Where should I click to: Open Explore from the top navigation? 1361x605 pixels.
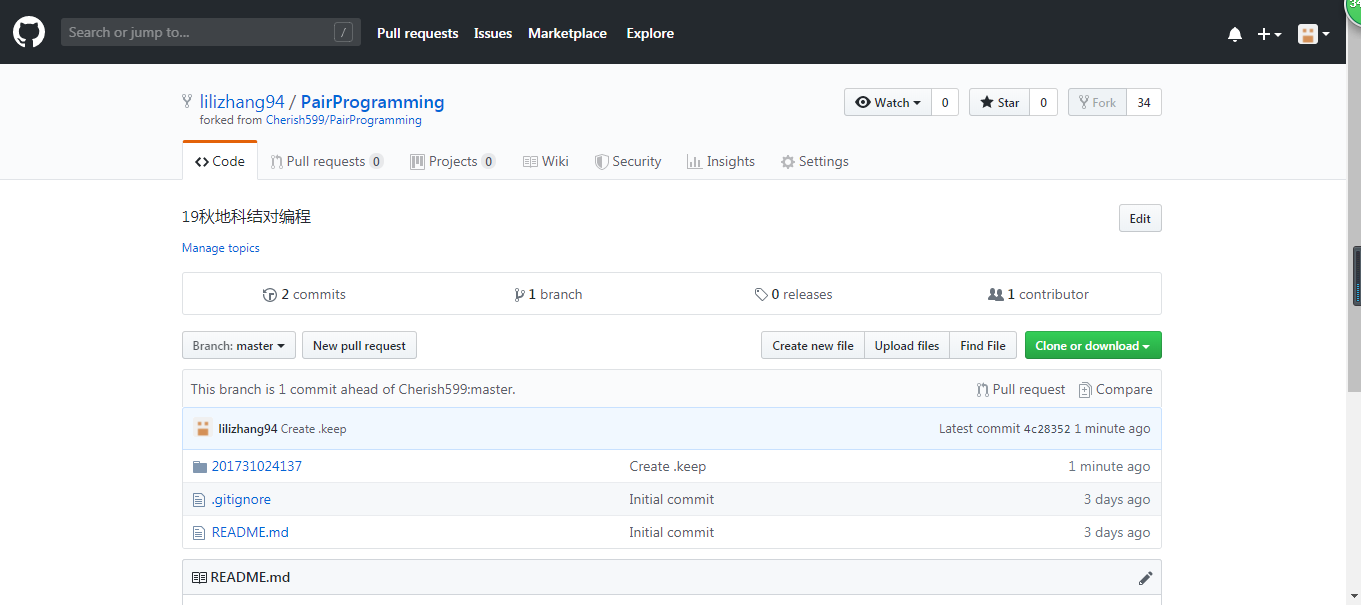pyautogui.click(x=650, y=33)
